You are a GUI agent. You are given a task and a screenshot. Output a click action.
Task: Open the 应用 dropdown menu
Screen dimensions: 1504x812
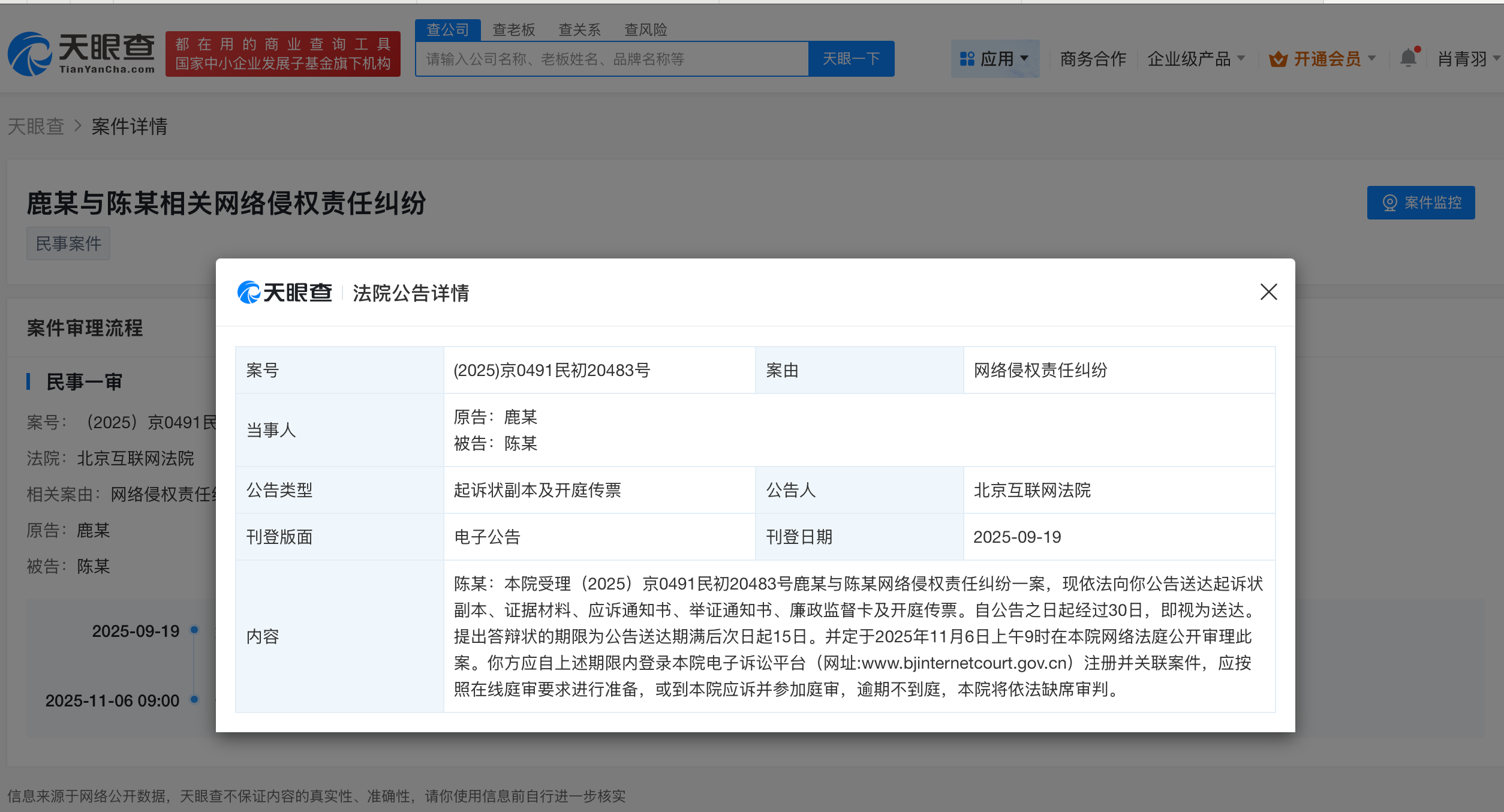(x=997, y=58)
